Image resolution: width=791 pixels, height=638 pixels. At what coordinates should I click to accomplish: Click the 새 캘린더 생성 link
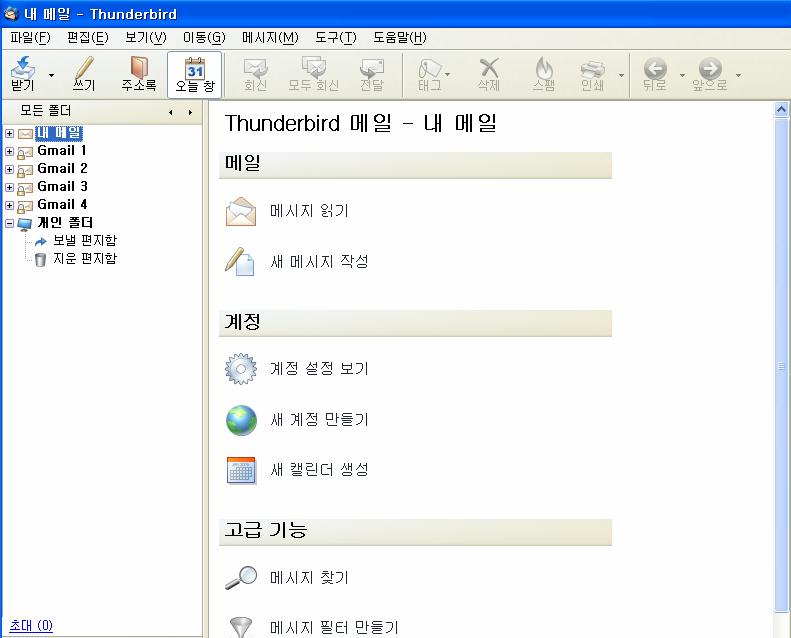click(319, 470)
